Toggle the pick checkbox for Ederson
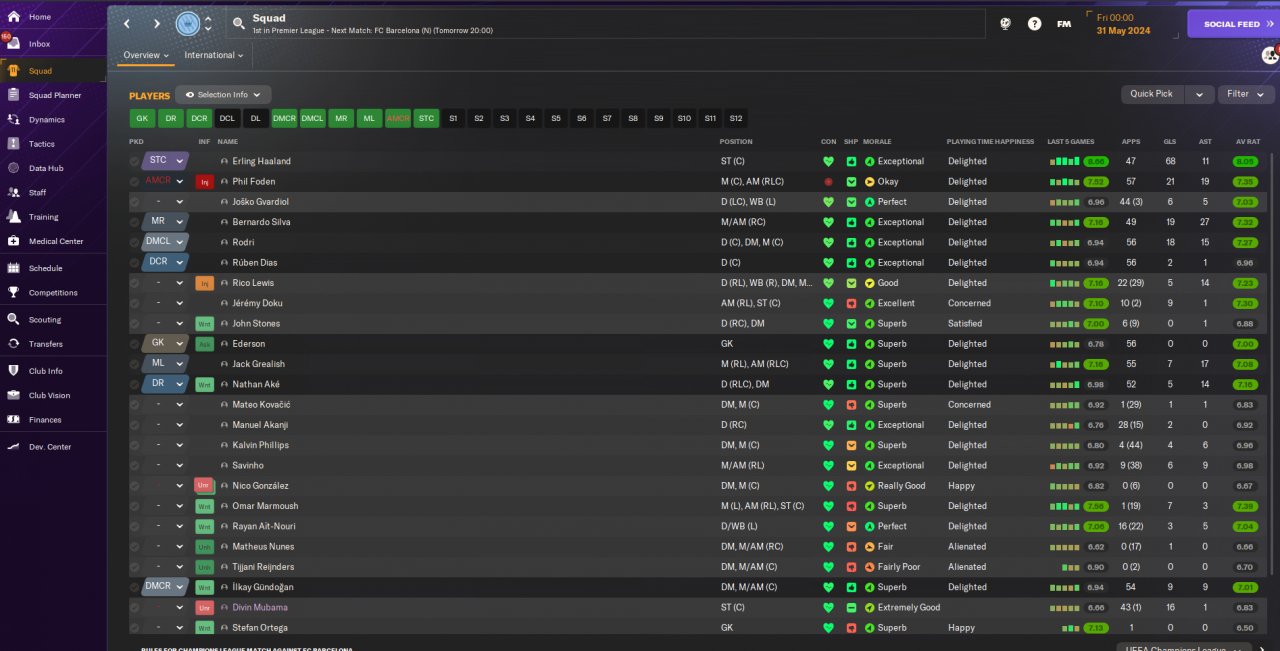Screen dimensions: 1280x651 click(135, 344)
